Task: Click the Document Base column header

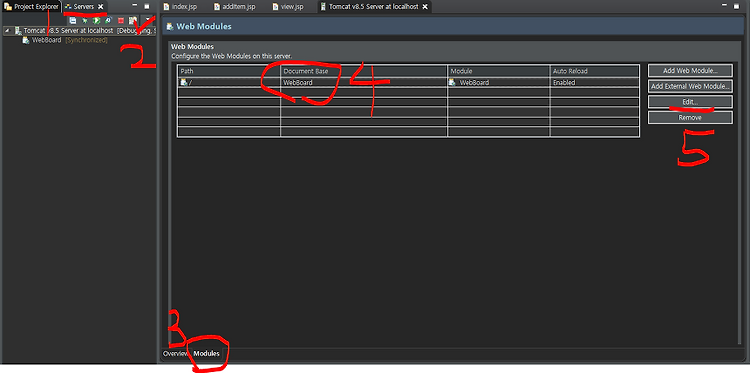Action: point(364,71)
